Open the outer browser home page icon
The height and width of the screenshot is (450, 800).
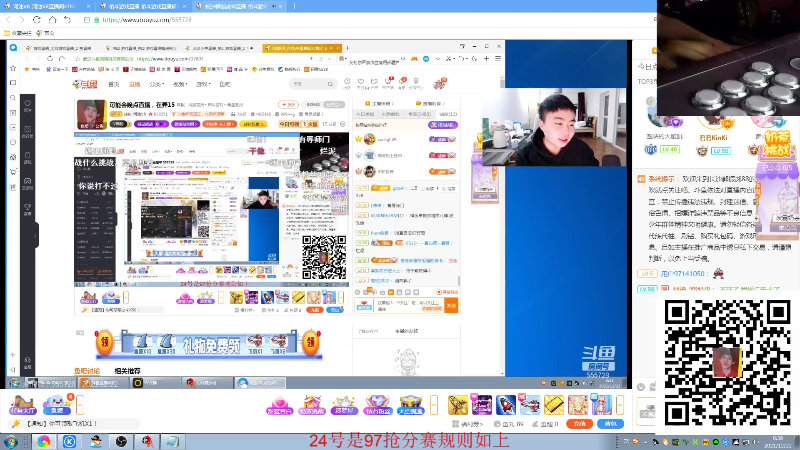point(53,19)
